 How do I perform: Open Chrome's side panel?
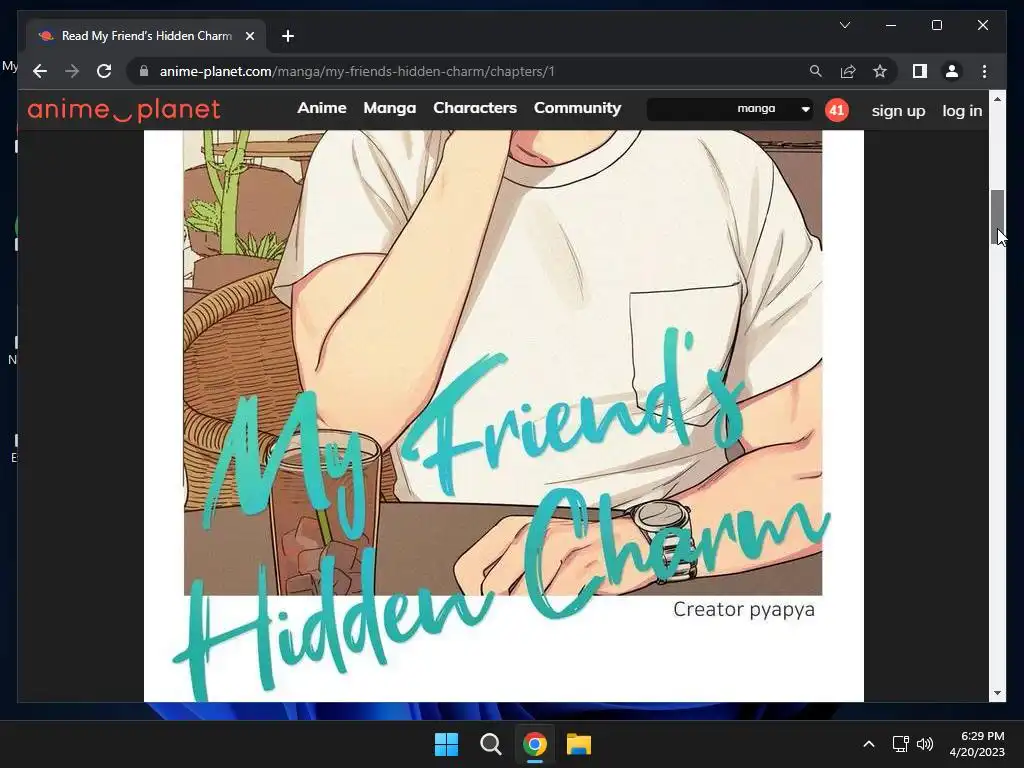tap(920, 71)
